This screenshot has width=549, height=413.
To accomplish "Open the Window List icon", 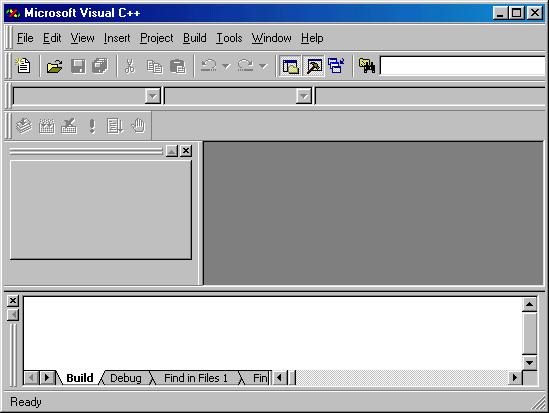I will [336, 66].
